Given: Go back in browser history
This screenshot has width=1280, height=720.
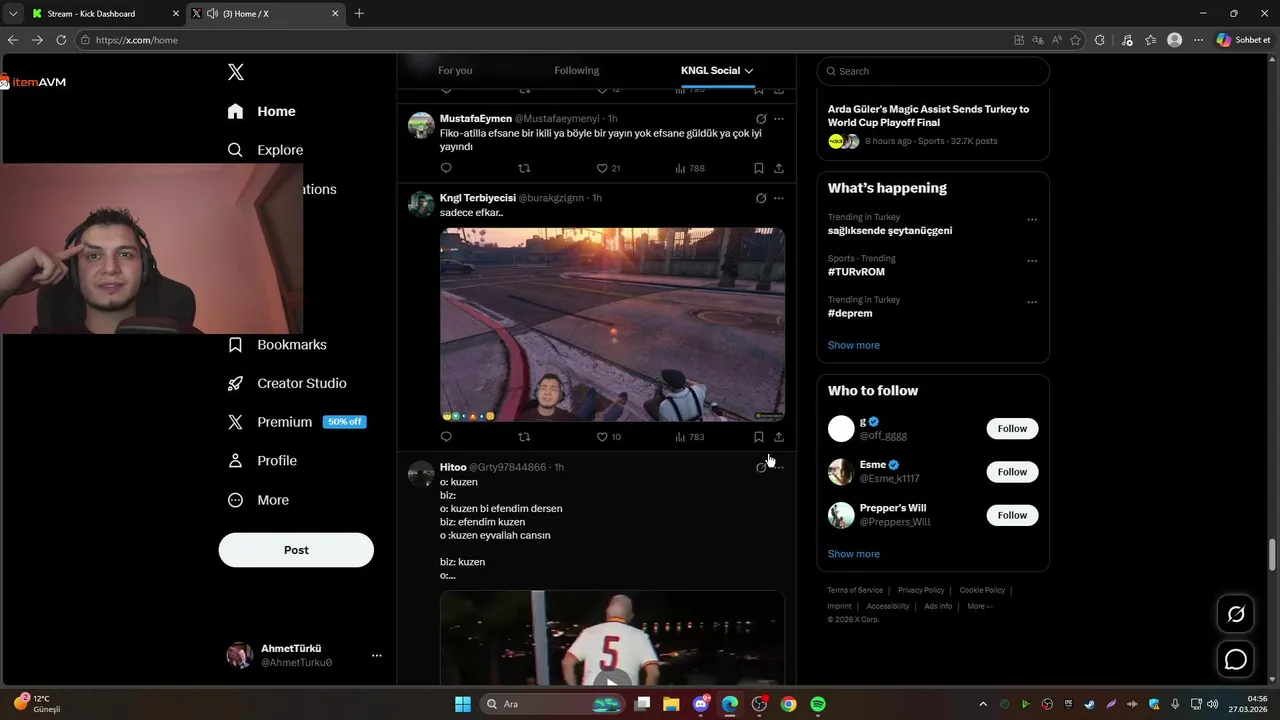Looking at the screenshot, I should pyautogui.click(x=13, y=40).
